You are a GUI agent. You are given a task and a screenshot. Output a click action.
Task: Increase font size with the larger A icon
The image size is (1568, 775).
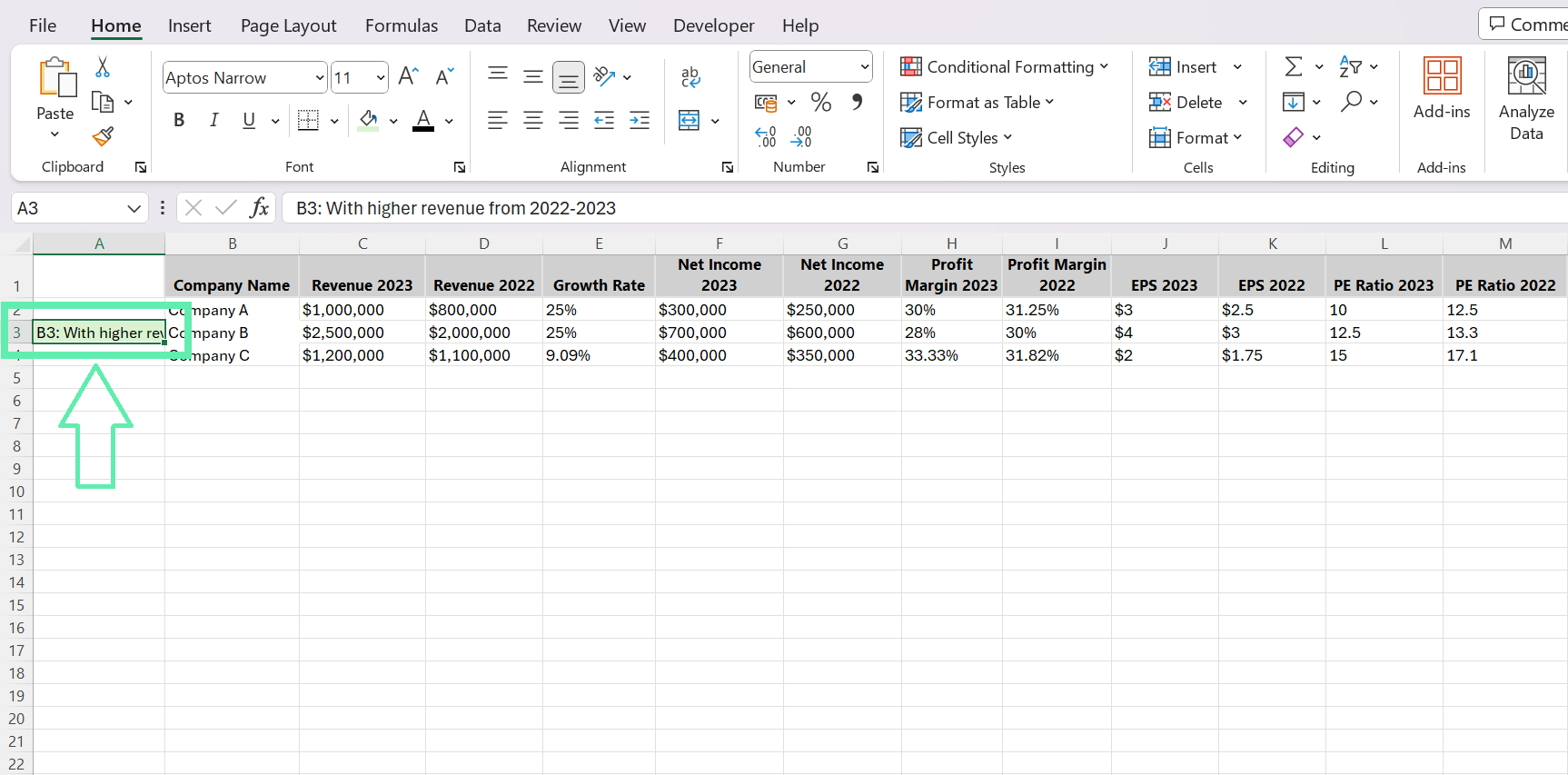point(409,76)
